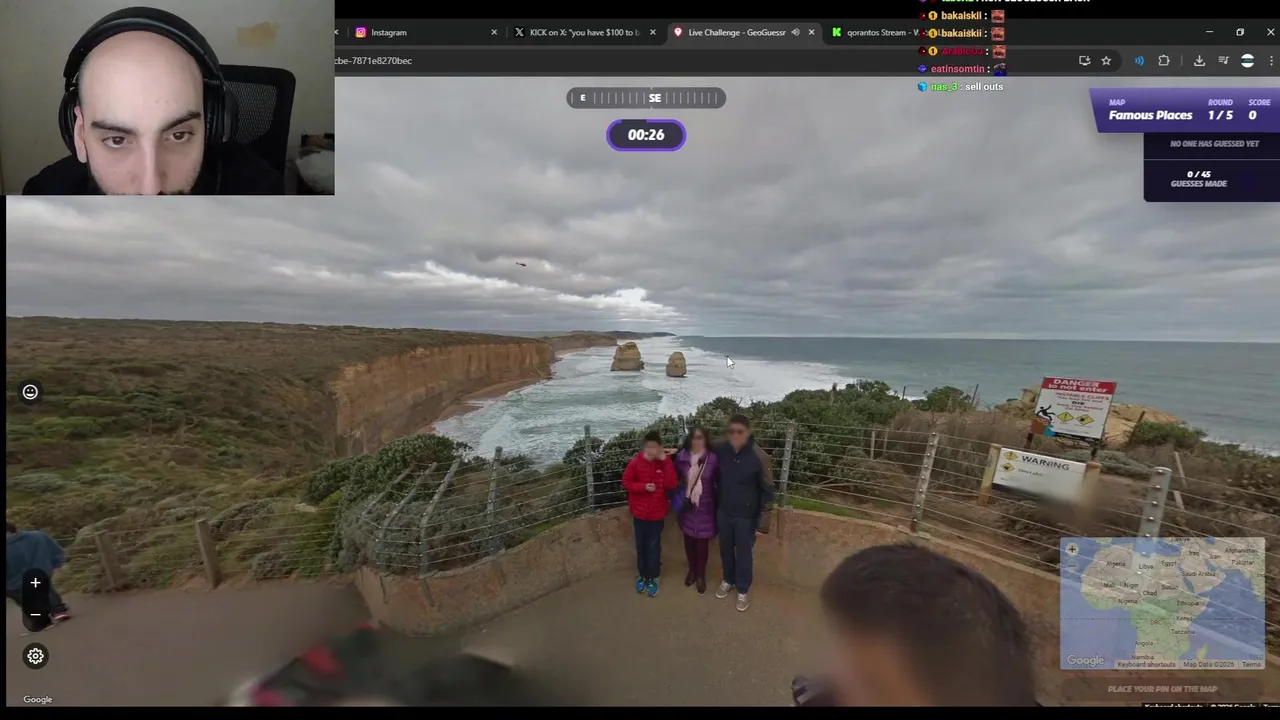The image size is (1280, 720).
Task: Open the browser downloads icon
Action: (x=1199, y=61)
